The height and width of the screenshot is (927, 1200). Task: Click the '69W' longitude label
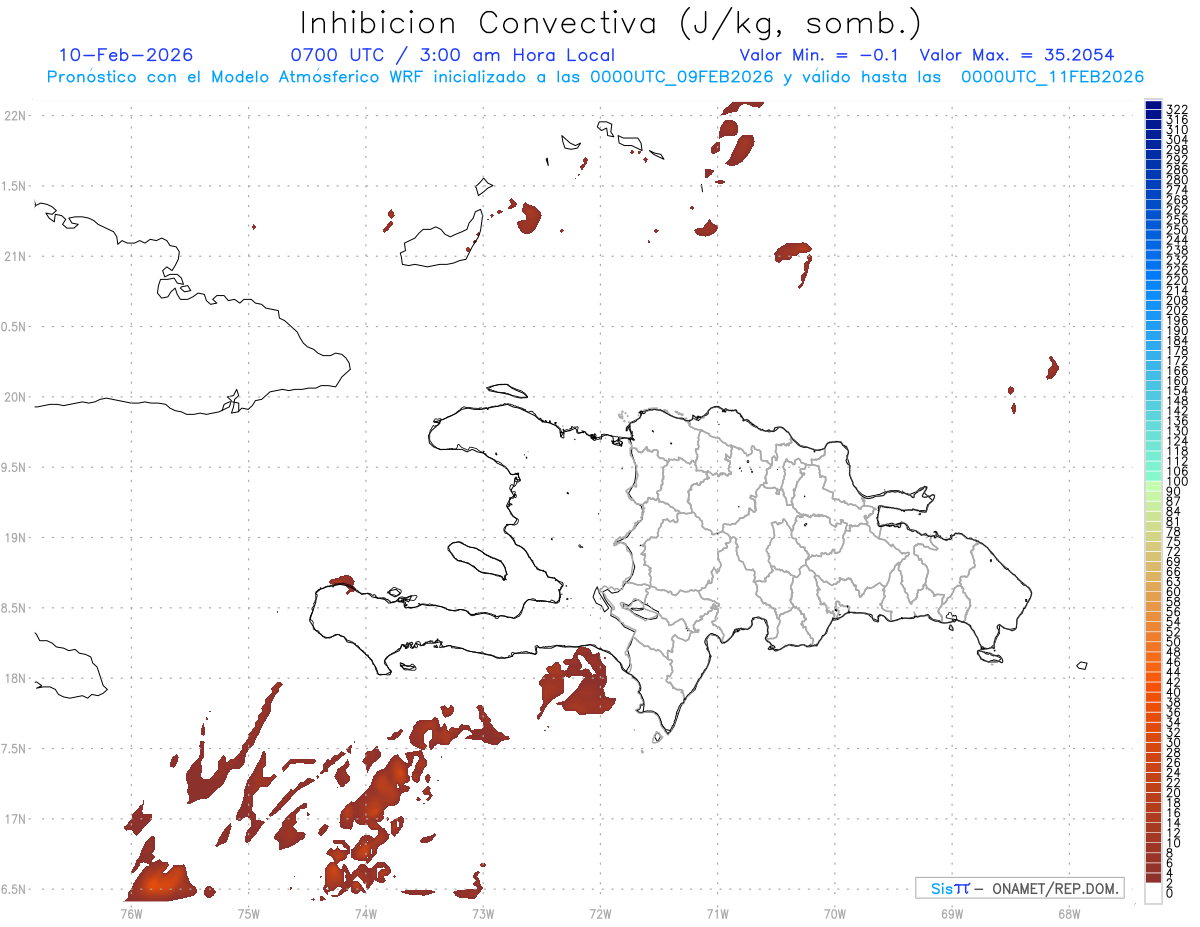click(x=951, y=913)
